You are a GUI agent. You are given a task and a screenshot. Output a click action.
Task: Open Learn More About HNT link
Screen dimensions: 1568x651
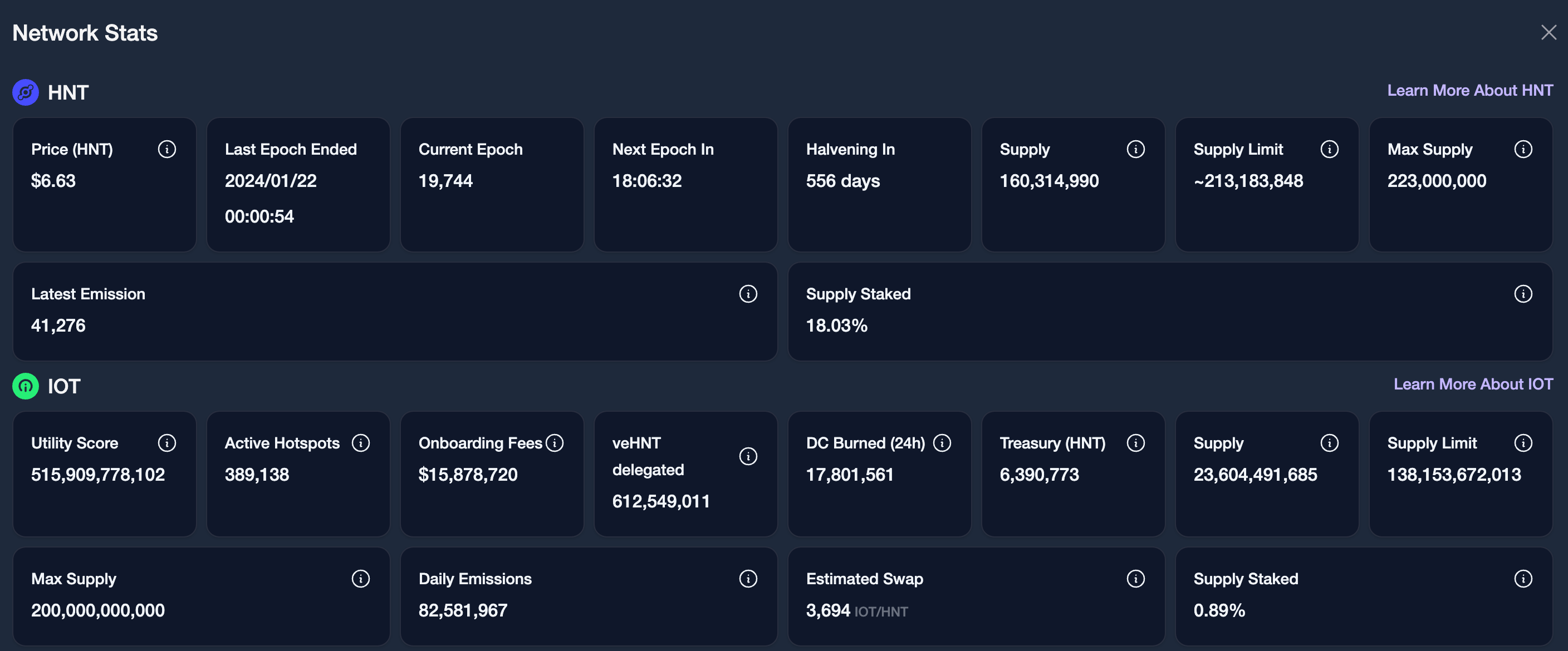tap(1469, 91)
